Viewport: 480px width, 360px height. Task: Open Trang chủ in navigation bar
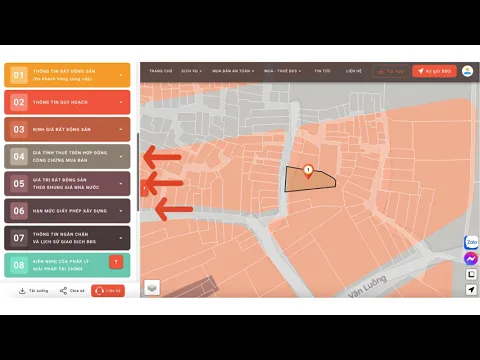[x=161, y=71]
